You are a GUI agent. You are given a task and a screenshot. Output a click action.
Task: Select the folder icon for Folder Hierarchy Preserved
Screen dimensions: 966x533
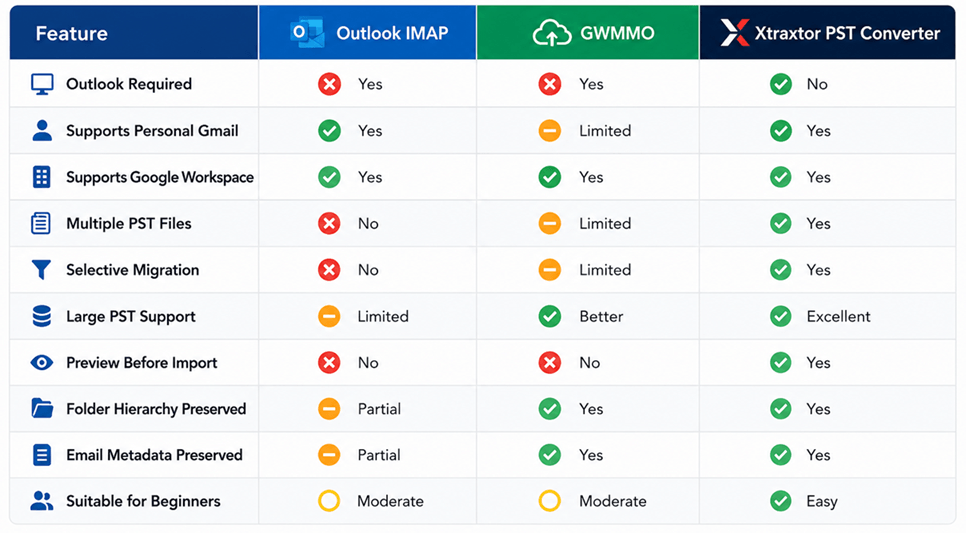(x=42, y=409)
